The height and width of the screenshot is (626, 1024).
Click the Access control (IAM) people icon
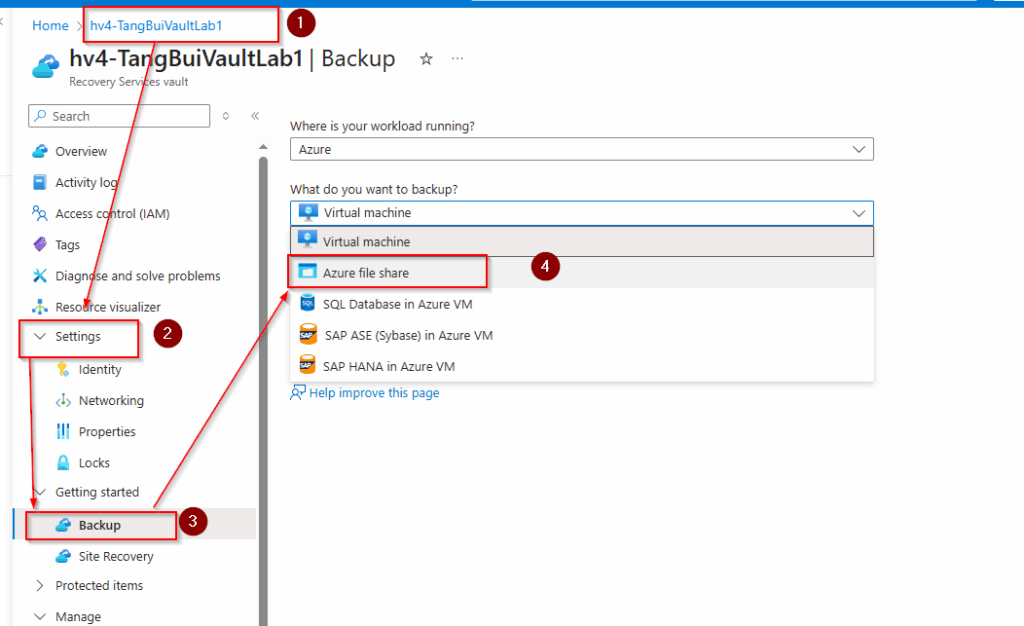coord(40,213)
